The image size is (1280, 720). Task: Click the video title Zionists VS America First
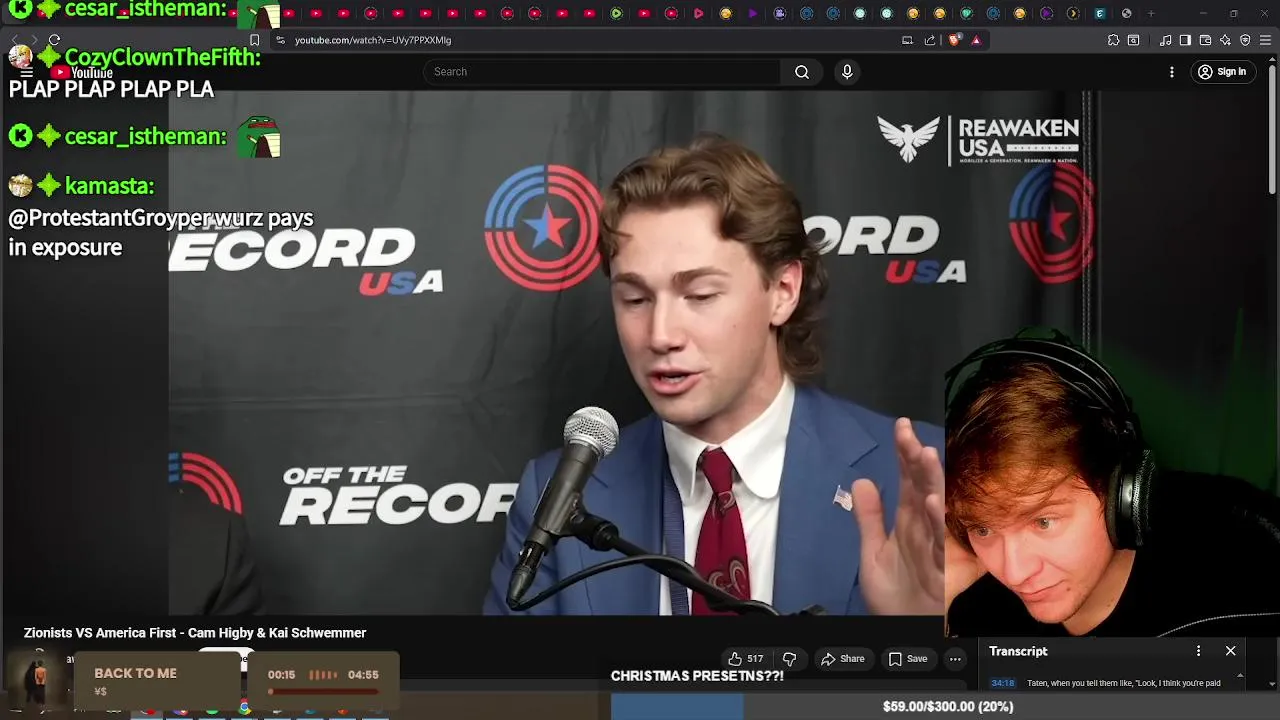click(x=195, y=633)
